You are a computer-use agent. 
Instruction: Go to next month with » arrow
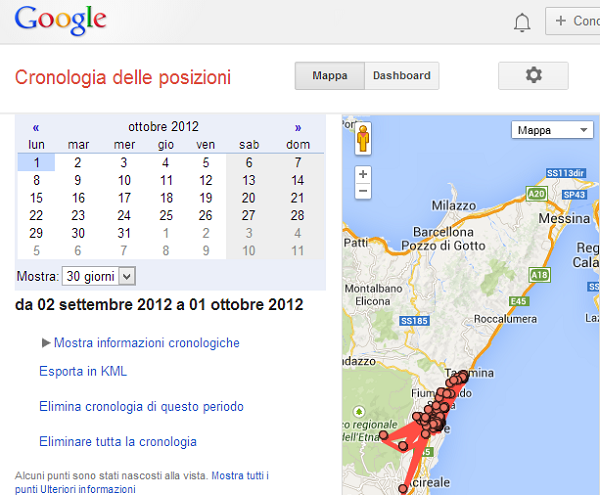point(298,127)
